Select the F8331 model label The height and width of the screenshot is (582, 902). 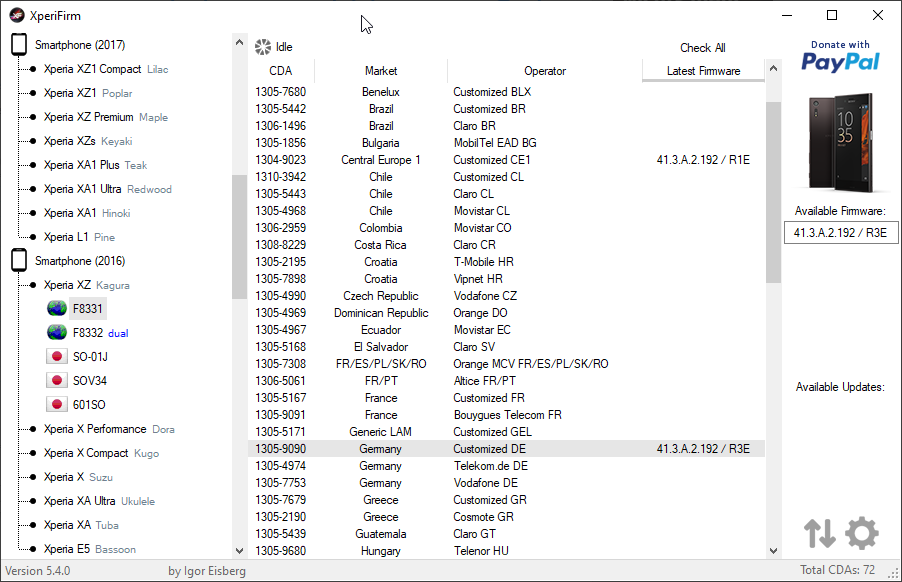pyautogui.click(x=87, y=309)
